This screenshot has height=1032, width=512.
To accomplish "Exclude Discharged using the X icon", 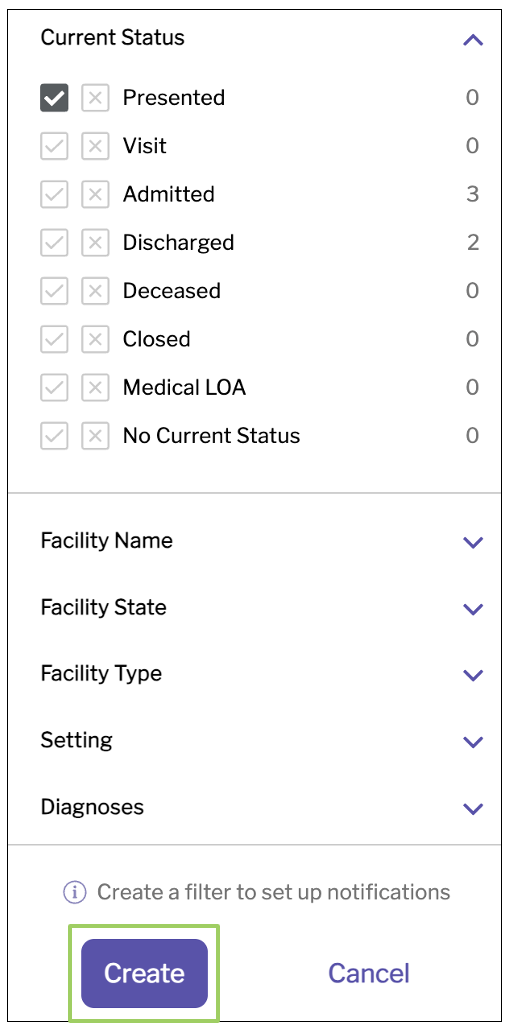I will tap(95, 243).
